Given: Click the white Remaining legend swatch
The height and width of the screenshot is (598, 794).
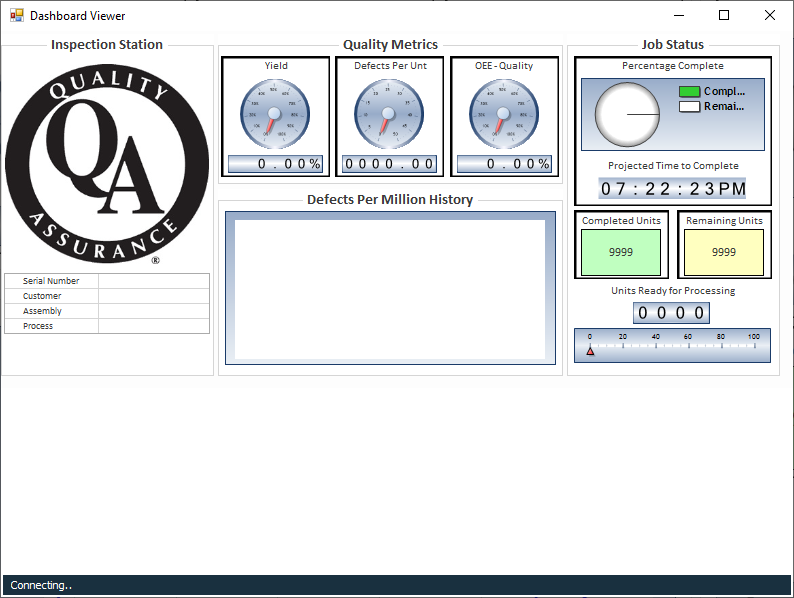Looking at the screenshot, I should (689, 107).
